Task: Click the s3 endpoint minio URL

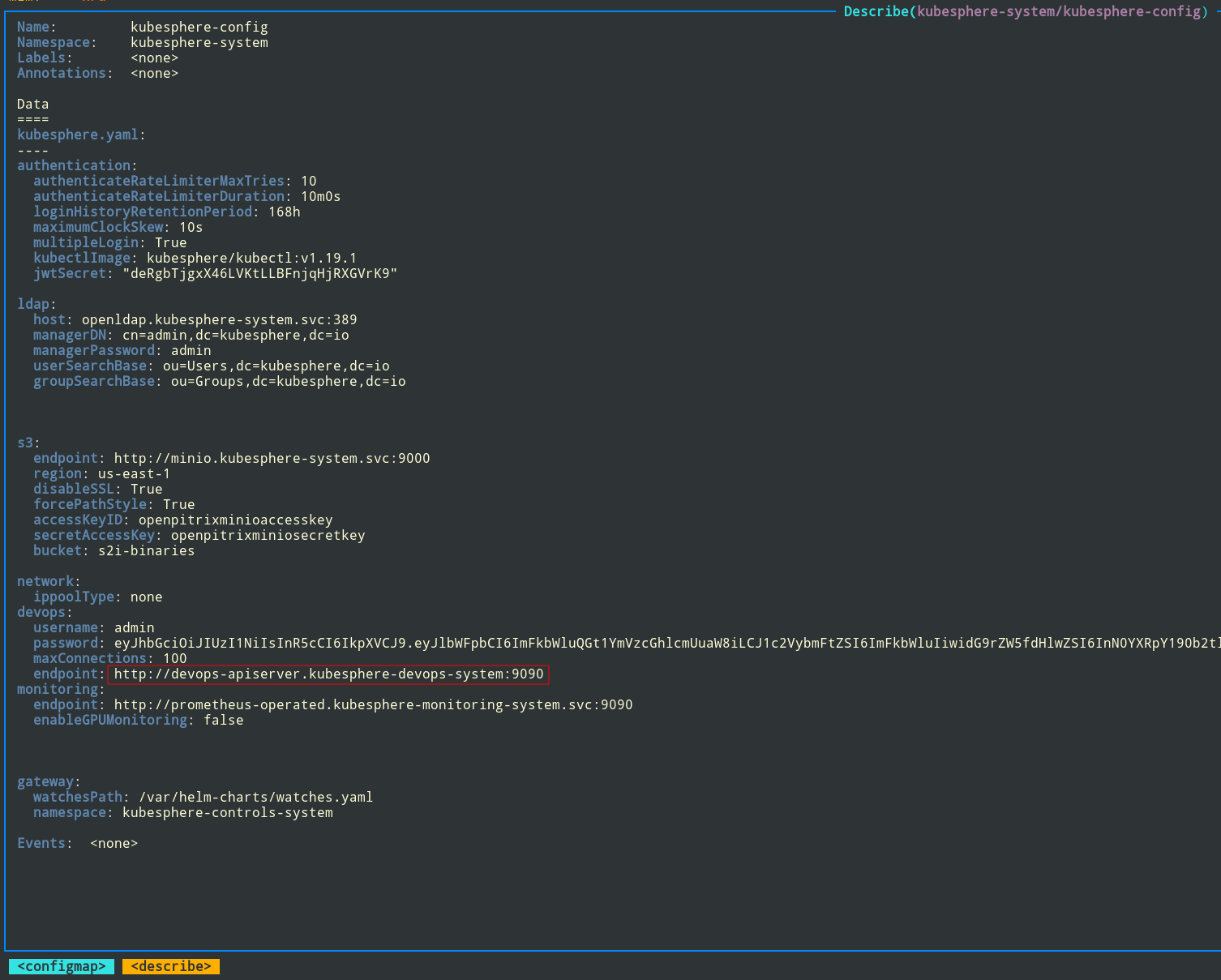Action: pyautogui.click(x=272, y=458)
